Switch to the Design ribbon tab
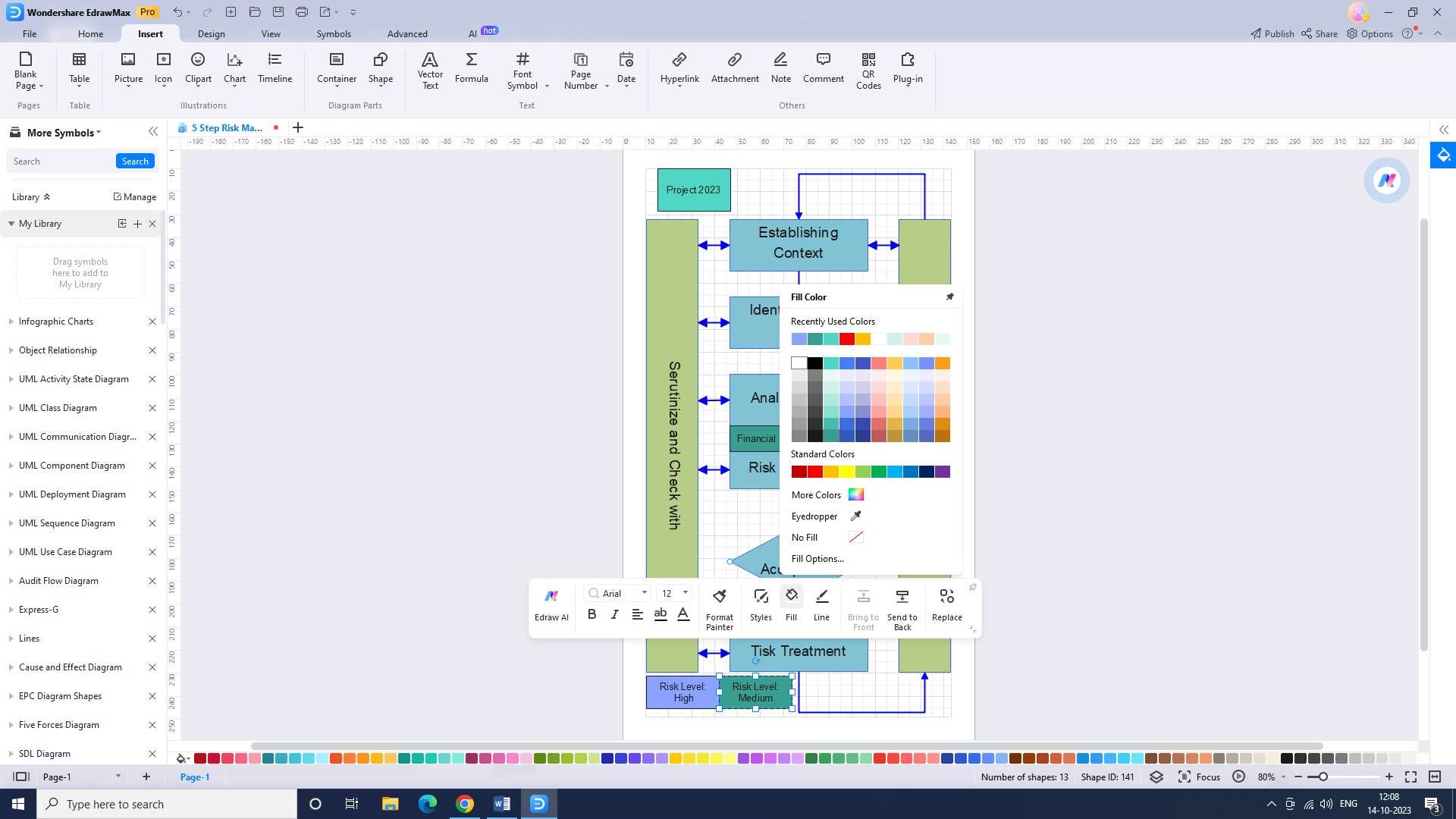The width and height of the screenshot is (1456, 819). pos(211,34)
